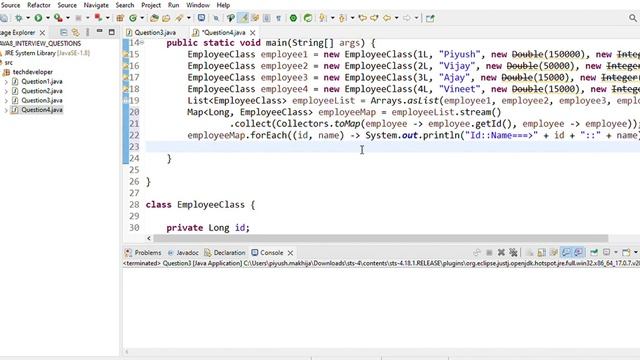Screen dimensions: 640x360
Task: Close the Console view tab
Action: pos(290,253)
